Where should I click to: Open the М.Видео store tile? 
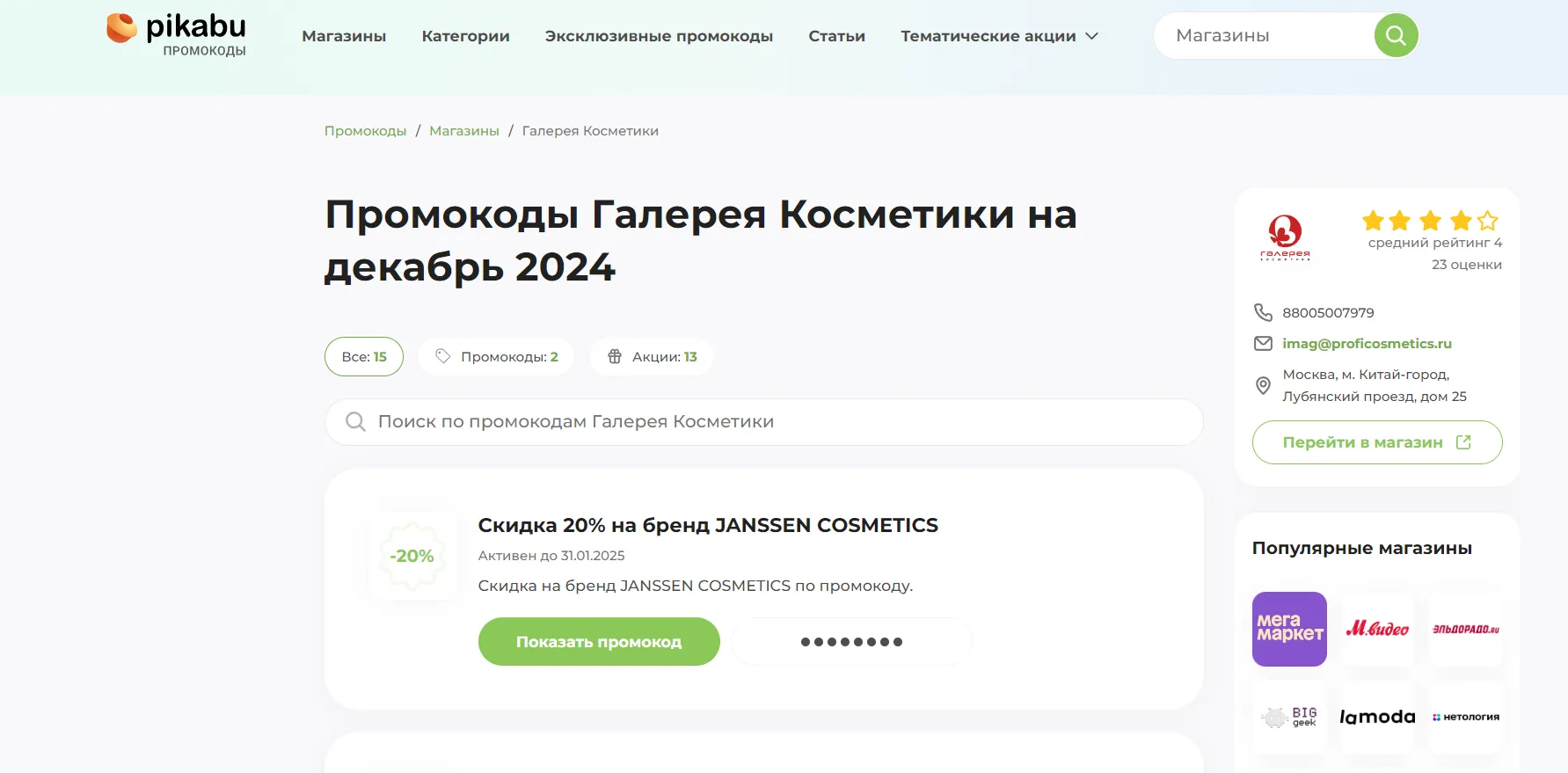coord(1377,629)
